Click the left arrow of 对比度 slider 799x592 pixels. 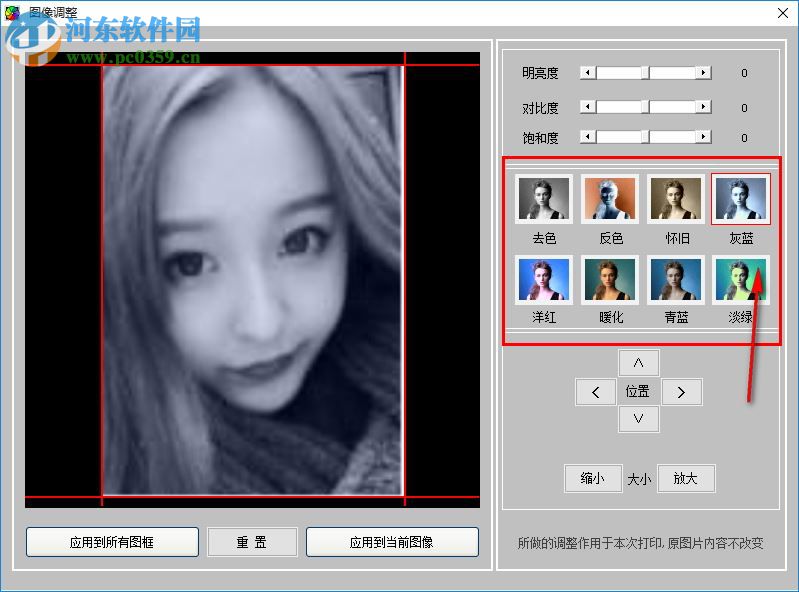click(588, 107)
